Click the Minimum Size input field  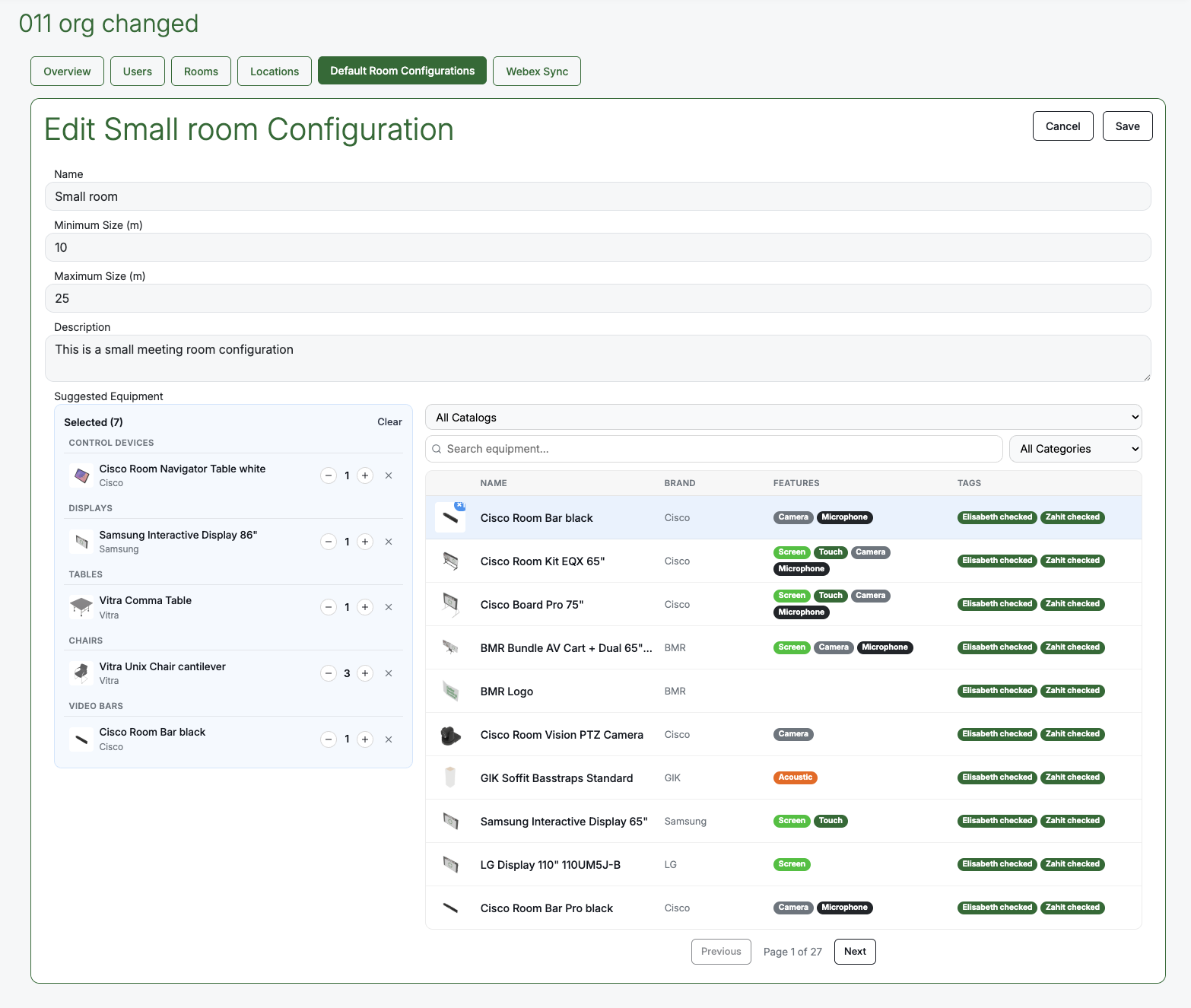pos(598,247)
